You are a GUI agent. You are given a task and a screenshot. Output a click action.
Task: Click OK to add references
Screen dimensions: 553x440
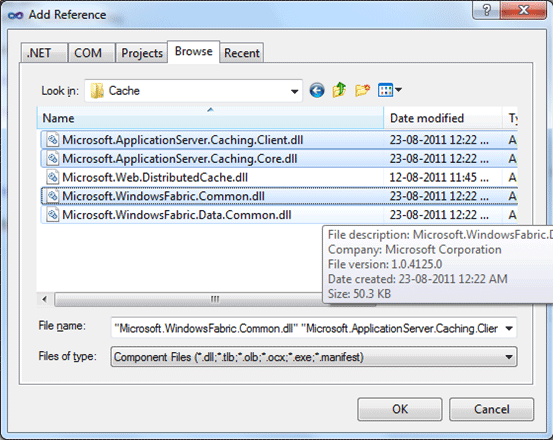click(400, 409)
